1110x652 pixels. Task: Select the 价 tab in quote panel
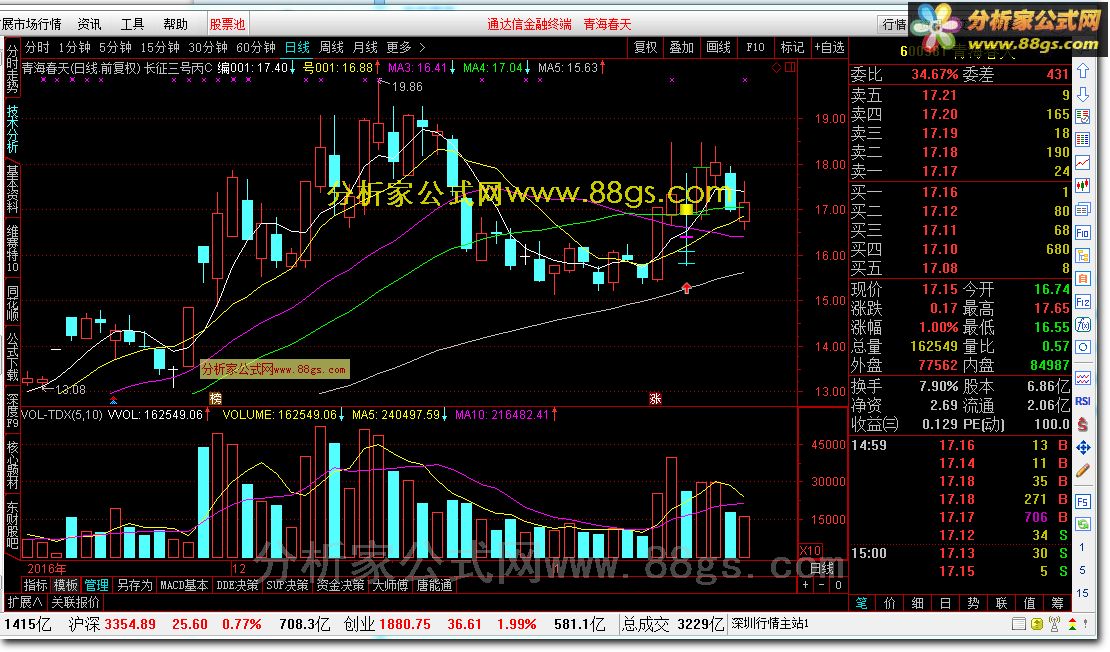click(890, 603)
